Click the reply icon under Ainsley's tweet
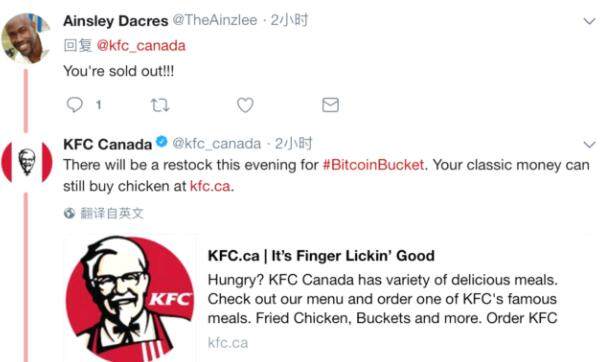The height and width of the screenshot is (362, 602). point(74,104)
